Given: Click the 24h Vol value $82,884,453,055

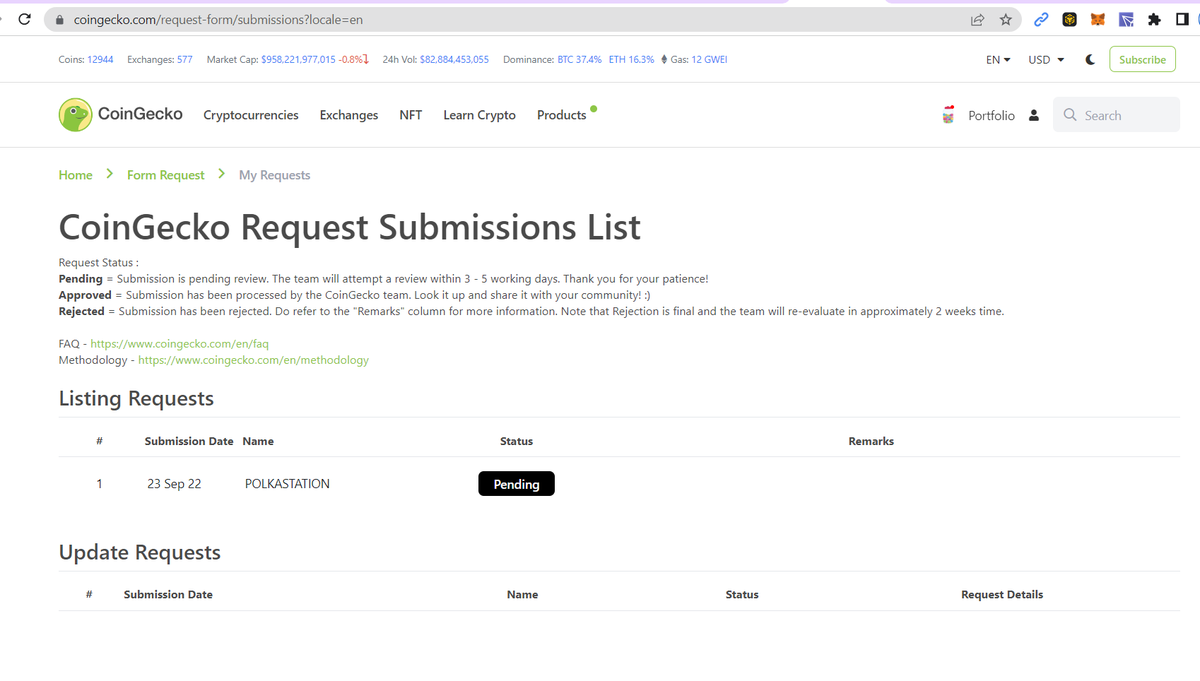Looking at the screenshot, I should [454, 60].
